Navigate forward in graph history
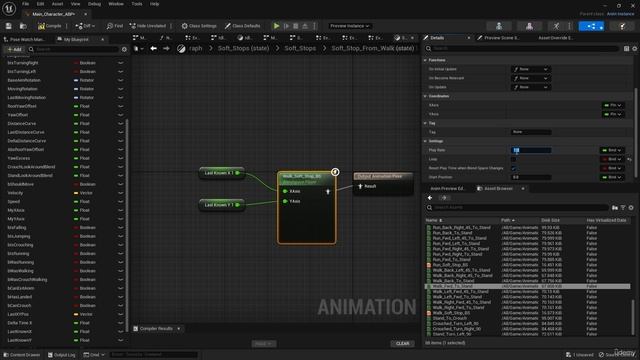 point(166,48)
